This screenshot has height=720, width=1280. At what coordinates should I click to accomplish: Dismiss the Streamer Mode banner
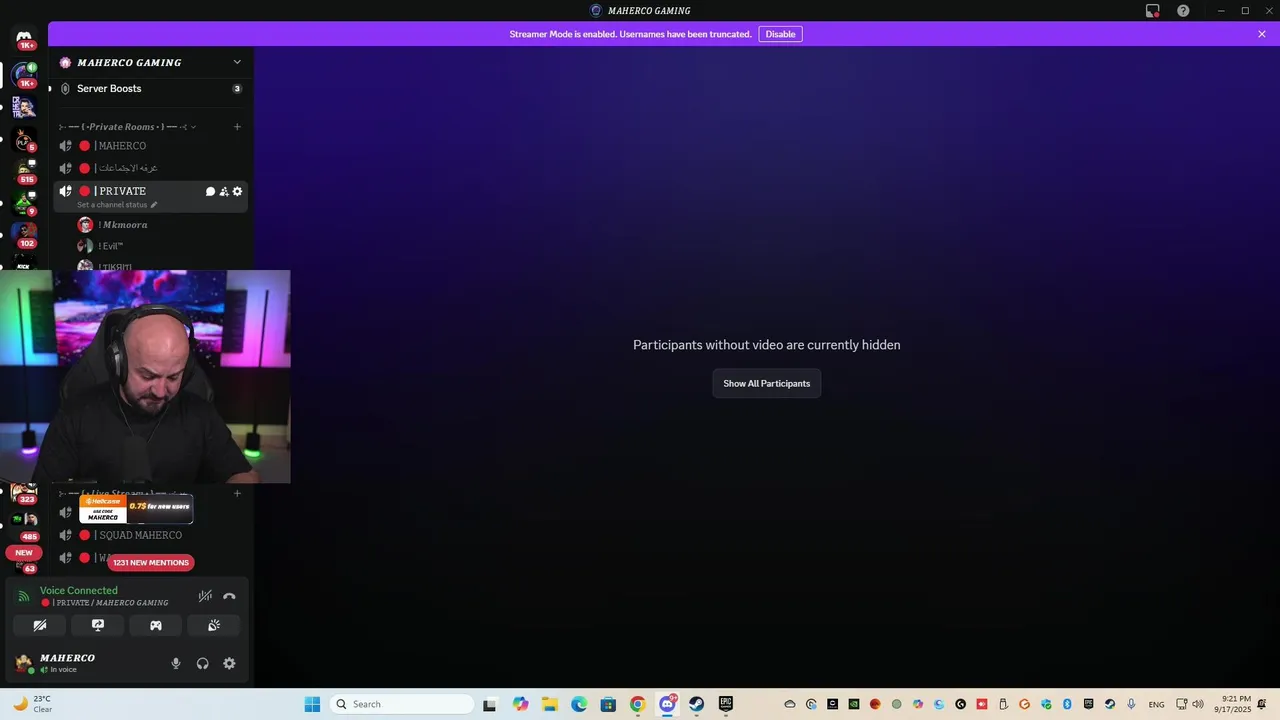[1262, 34]
